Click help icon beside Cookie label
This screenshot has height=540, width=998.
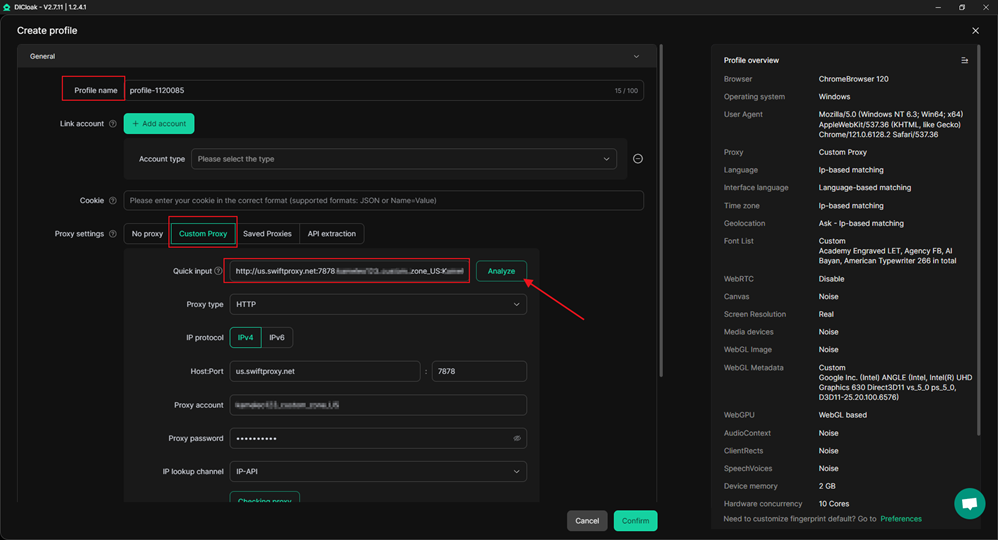coord(113,201)
